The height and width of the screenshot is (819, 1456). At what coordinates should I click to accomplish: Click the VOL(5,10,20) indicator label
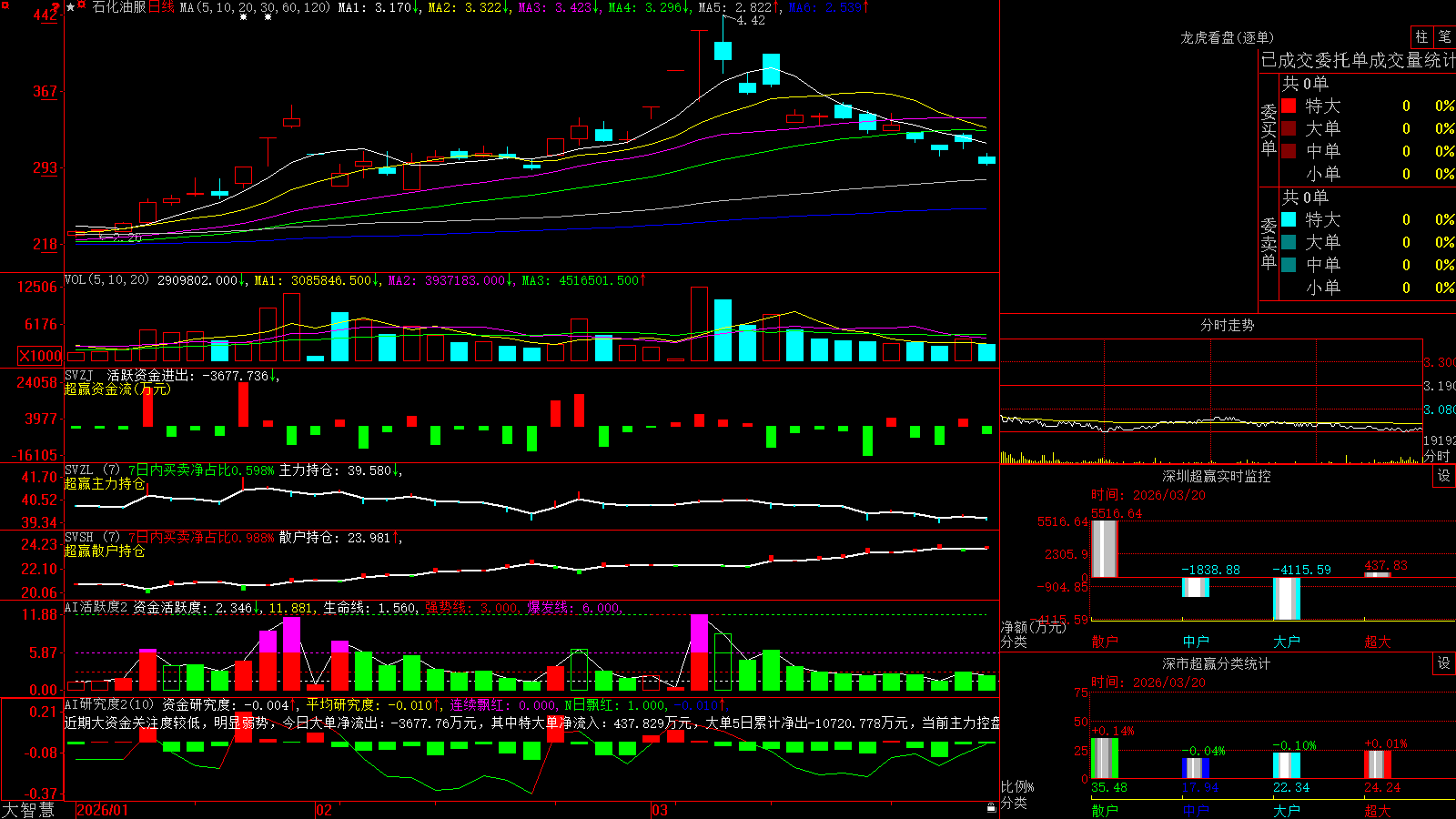click(x=106, y=279)
